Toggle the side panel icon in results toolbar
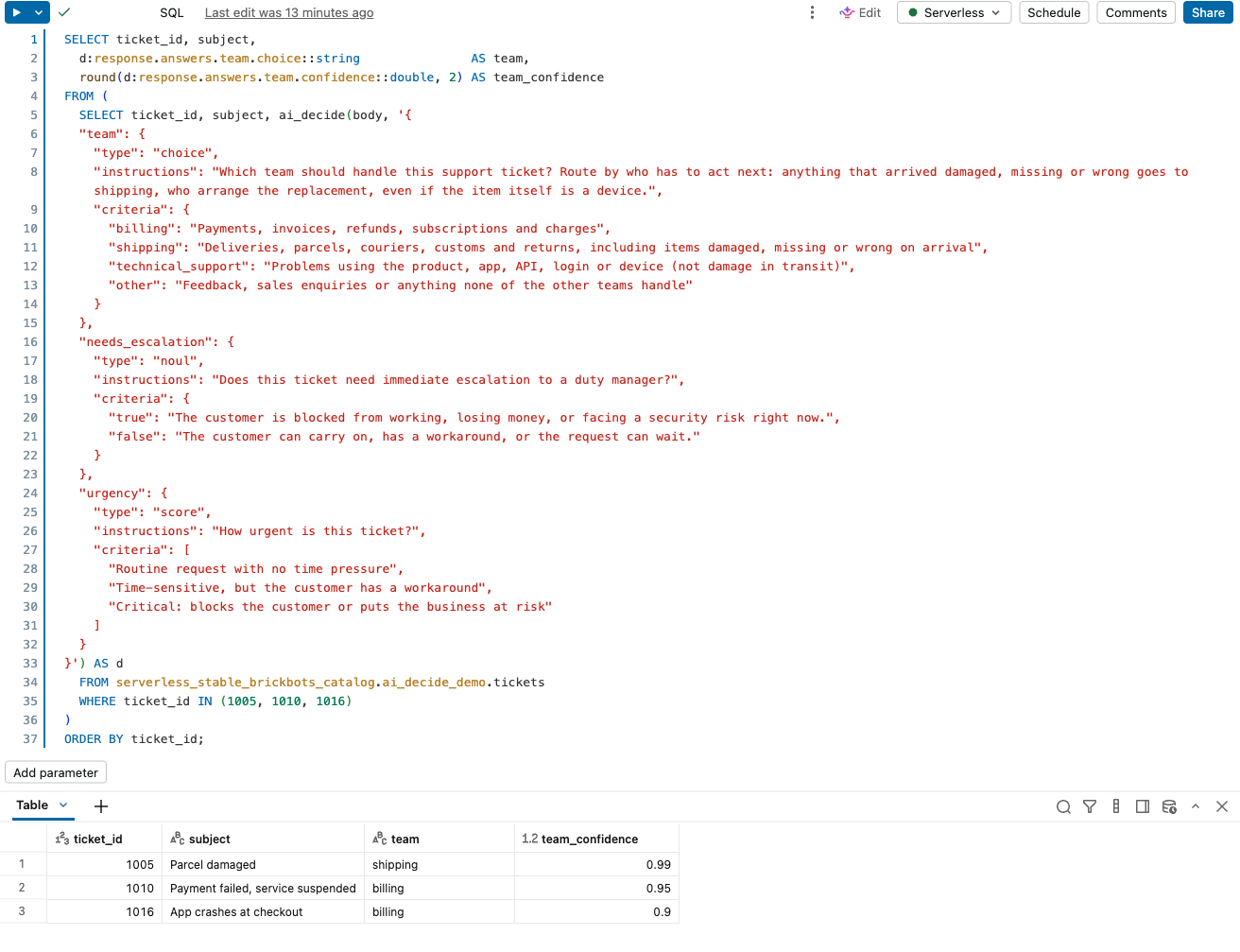The image size is (1240, 952). pyautogui.click(x=1143, y=806)
